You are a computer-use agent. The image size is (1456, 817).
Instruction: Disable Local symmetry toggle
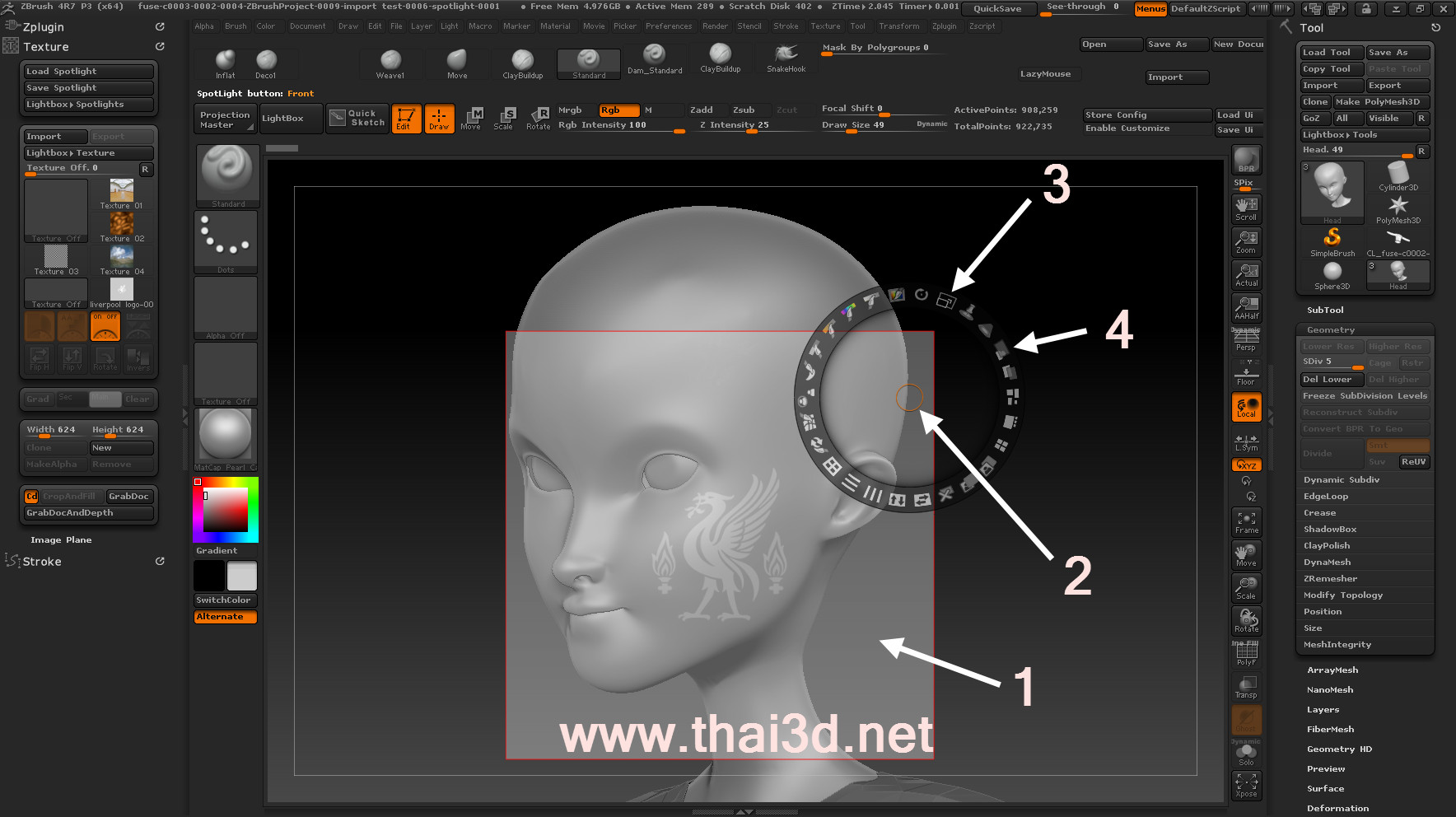1246,407
